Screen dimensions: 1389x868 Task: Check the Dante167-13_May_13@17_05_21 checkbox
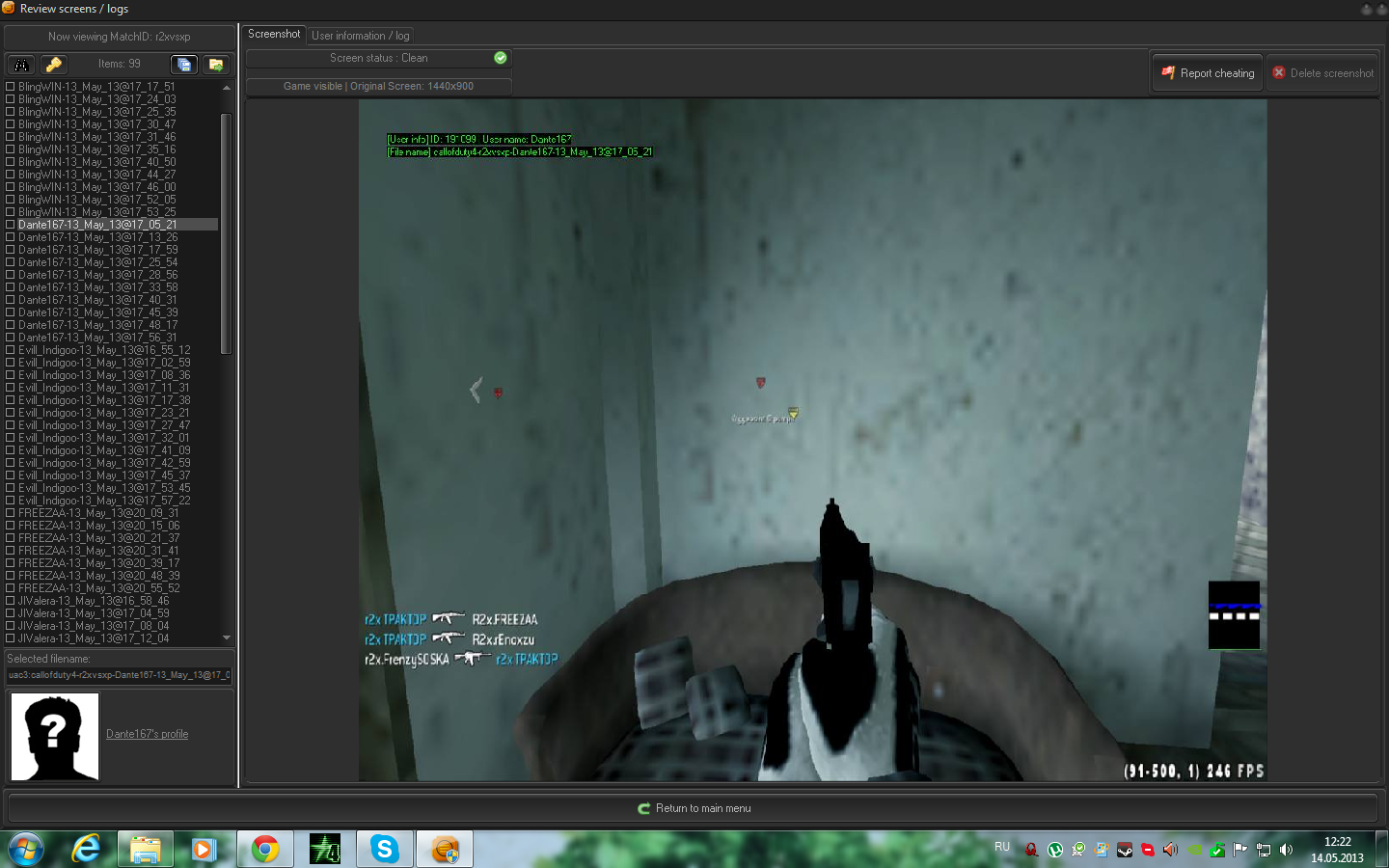(x=11, y=225)
